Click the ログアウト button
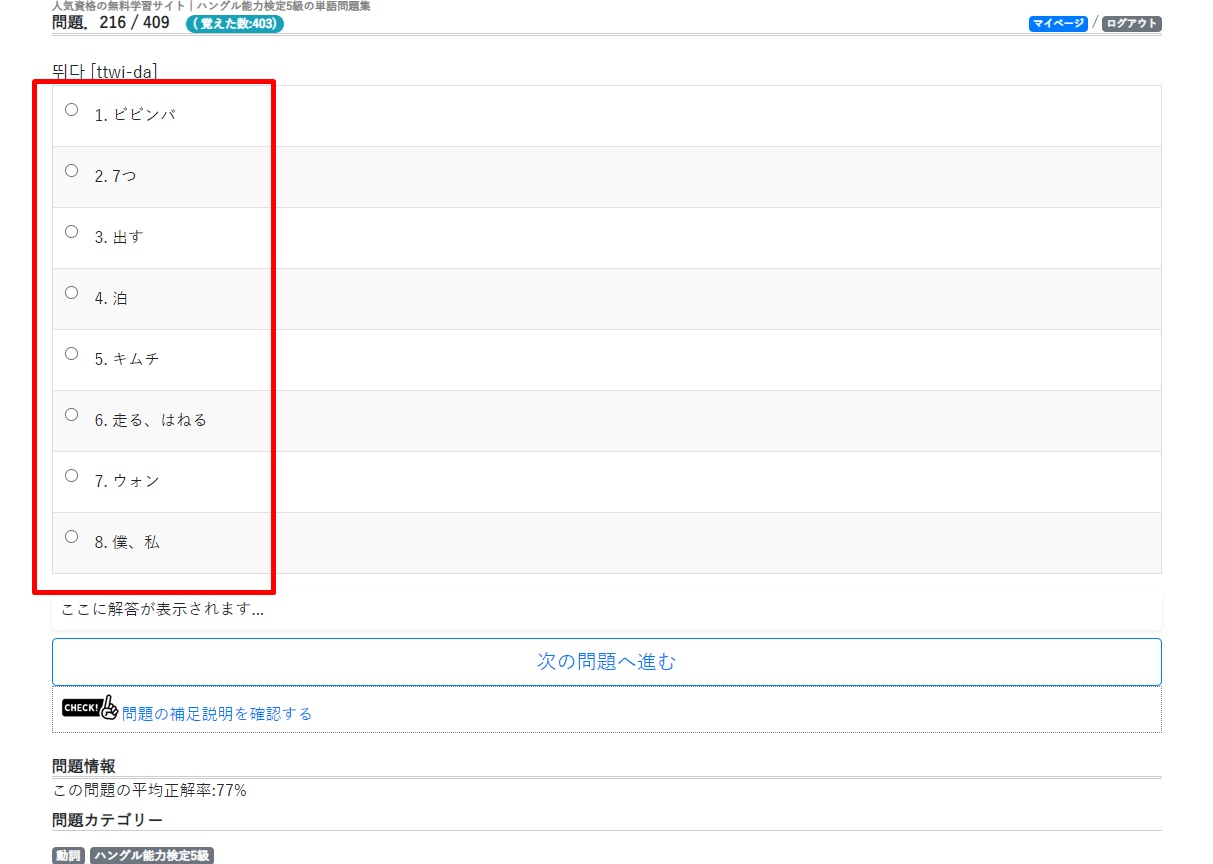The image size is (1213, 864). click(x=1131, y=24)
